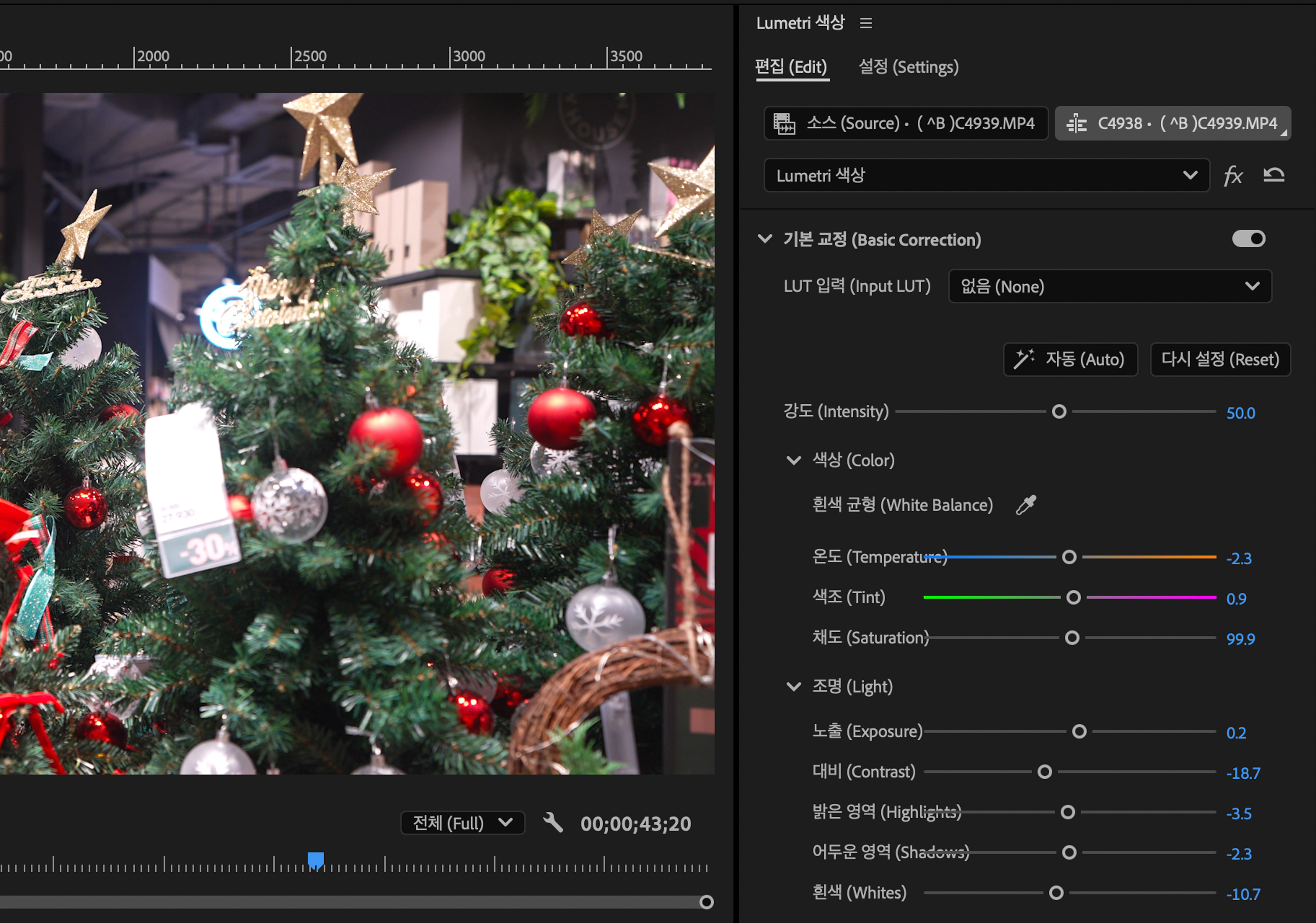The width and height of the screenshot is (1316, 923).
Task: Switch to the Settings (설정) tab
Action: (x=908, y=67)
